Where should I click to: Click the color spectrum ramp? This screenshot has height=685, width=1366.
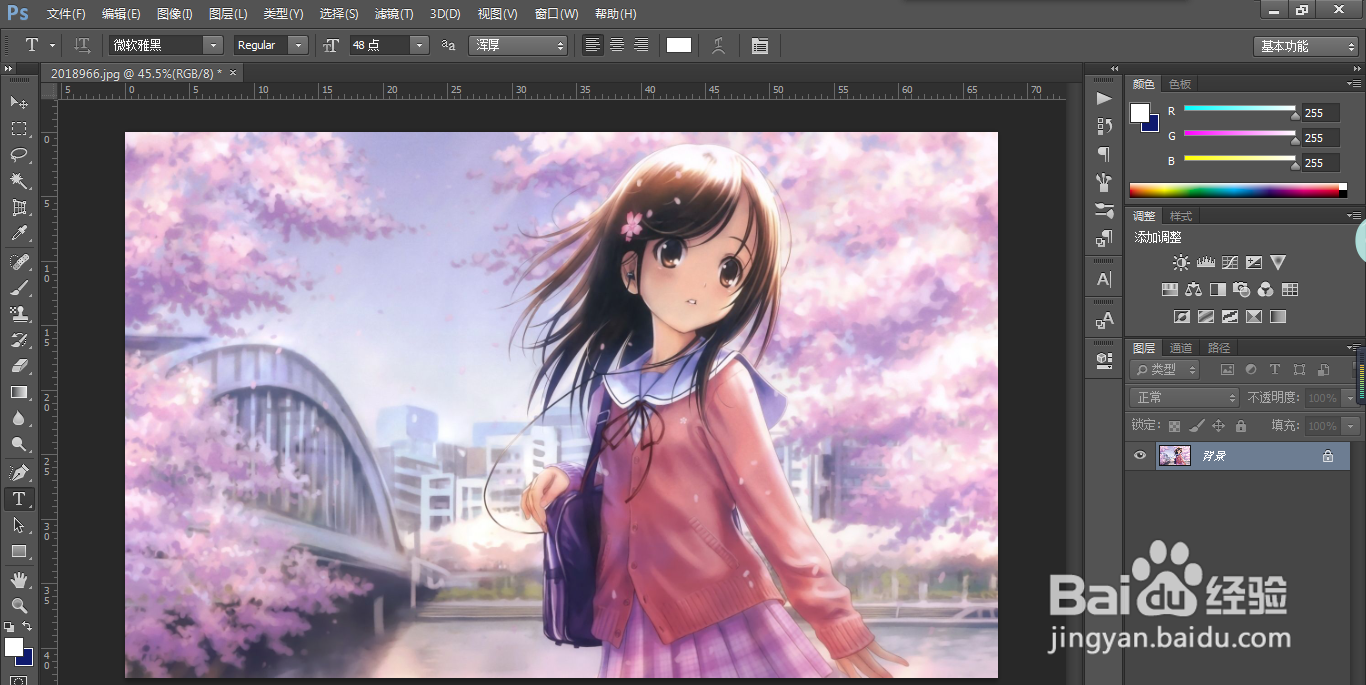coord(1238,190)
